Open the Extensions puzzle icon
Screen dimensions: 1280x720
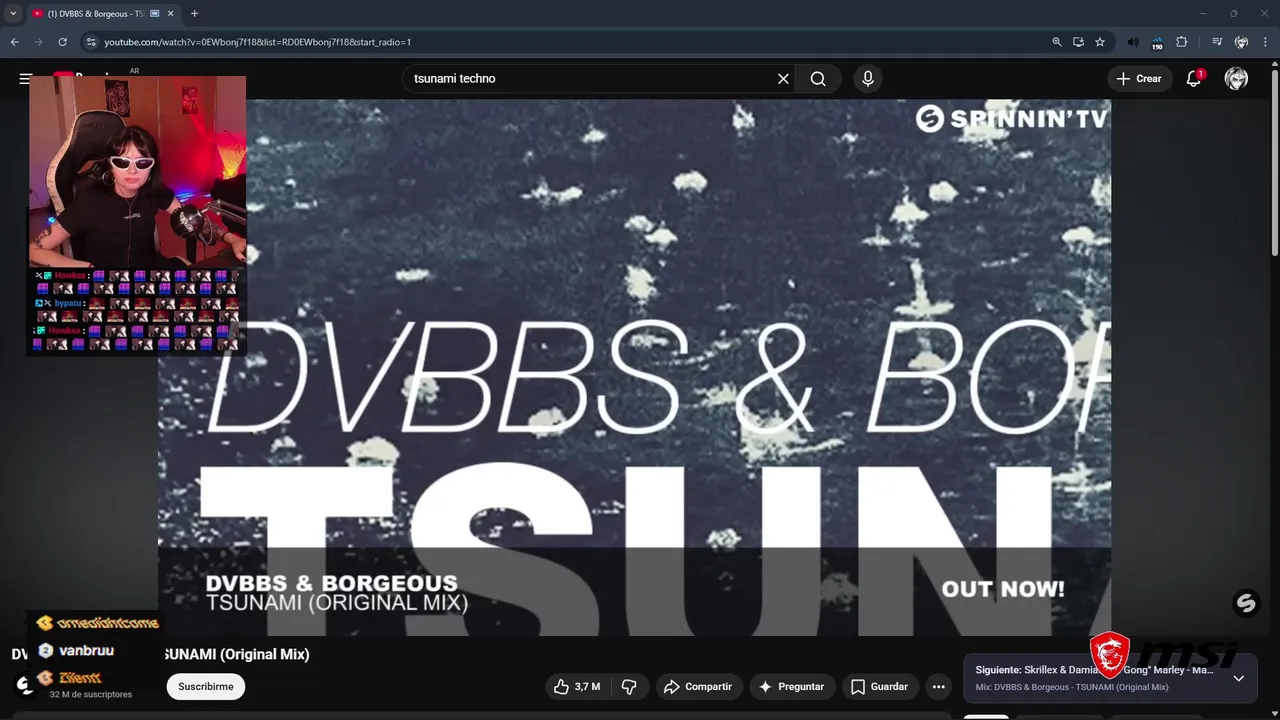tap(1182, 42)
